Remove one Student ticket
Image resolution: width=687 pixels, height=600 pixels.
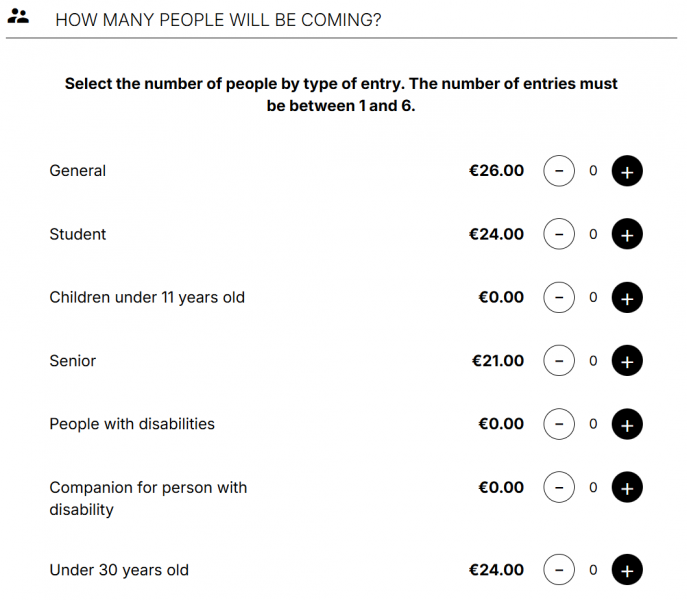click(x=559, y=234)
